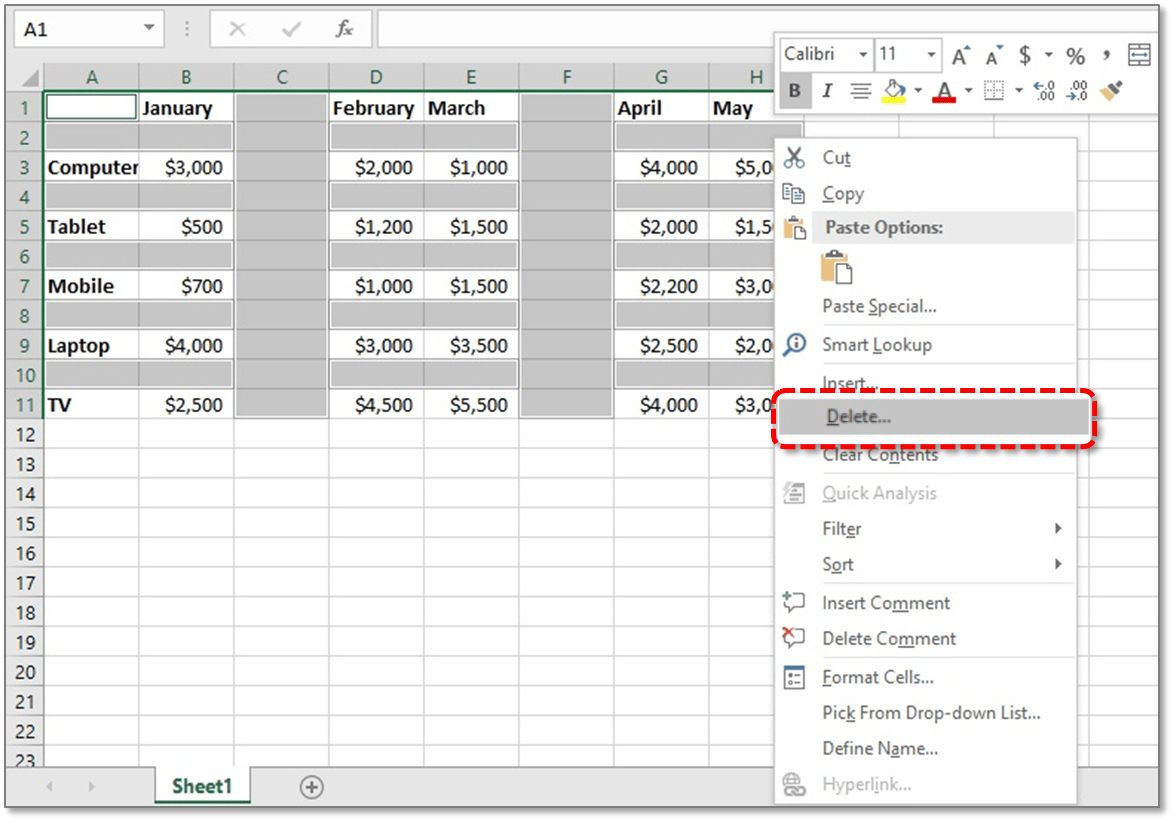Expand the Filter submenu
This screenshot has width=1173, height=821.
click(x=1058, y=528)
